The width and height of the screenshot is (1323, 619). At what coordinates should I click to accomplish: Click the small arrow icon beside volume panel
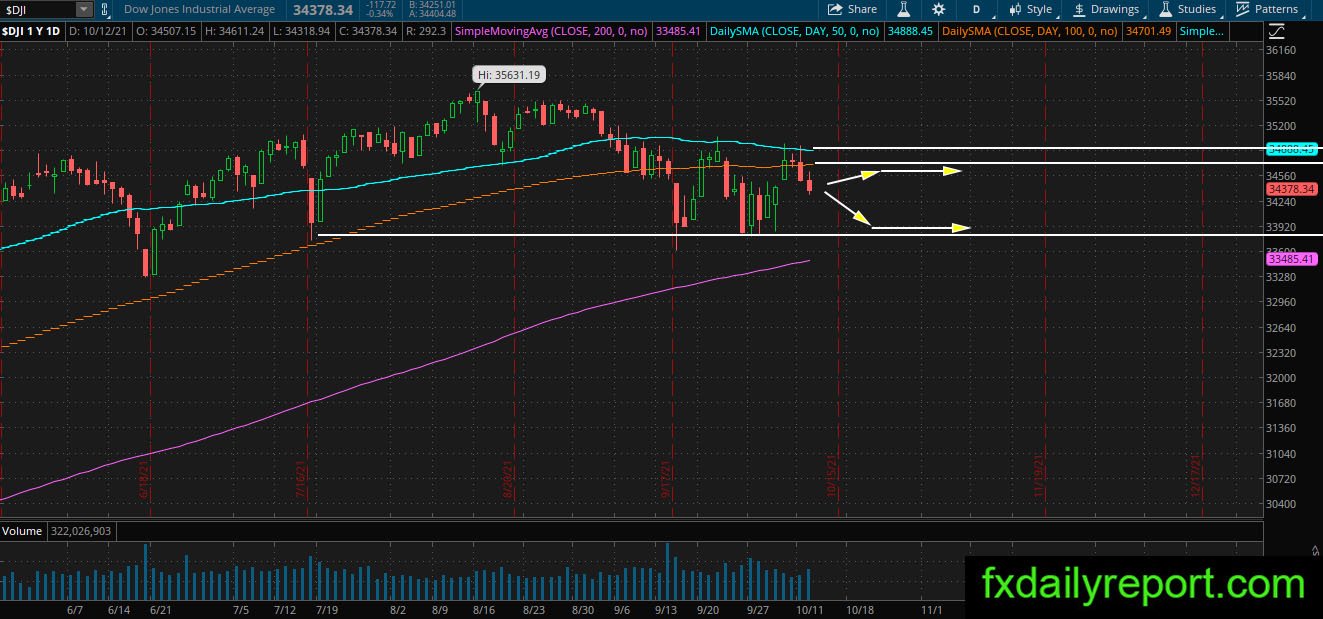pos(1314,550)
